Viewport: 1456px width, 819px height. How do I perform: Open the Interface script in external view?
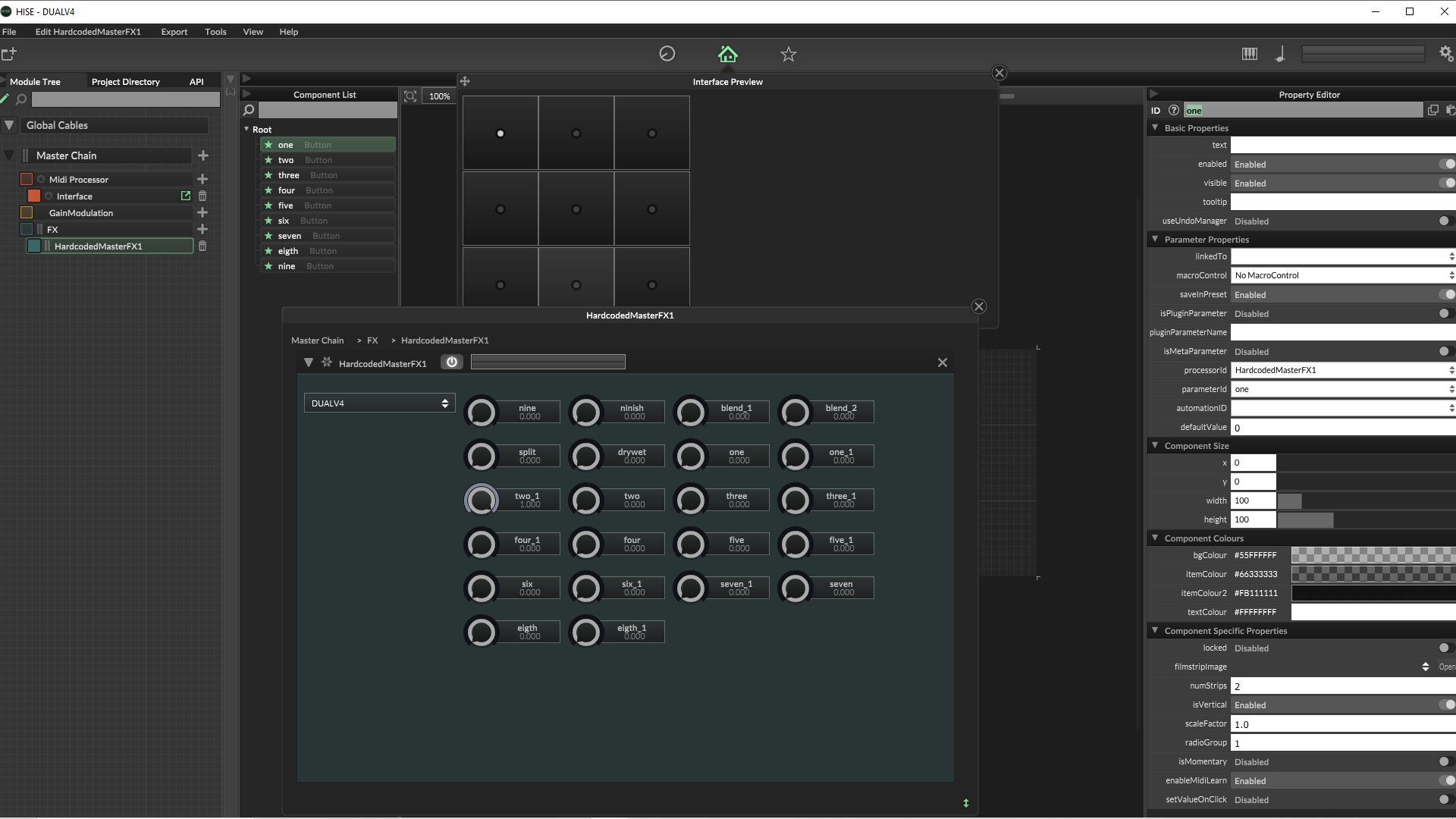click(186, 196)
